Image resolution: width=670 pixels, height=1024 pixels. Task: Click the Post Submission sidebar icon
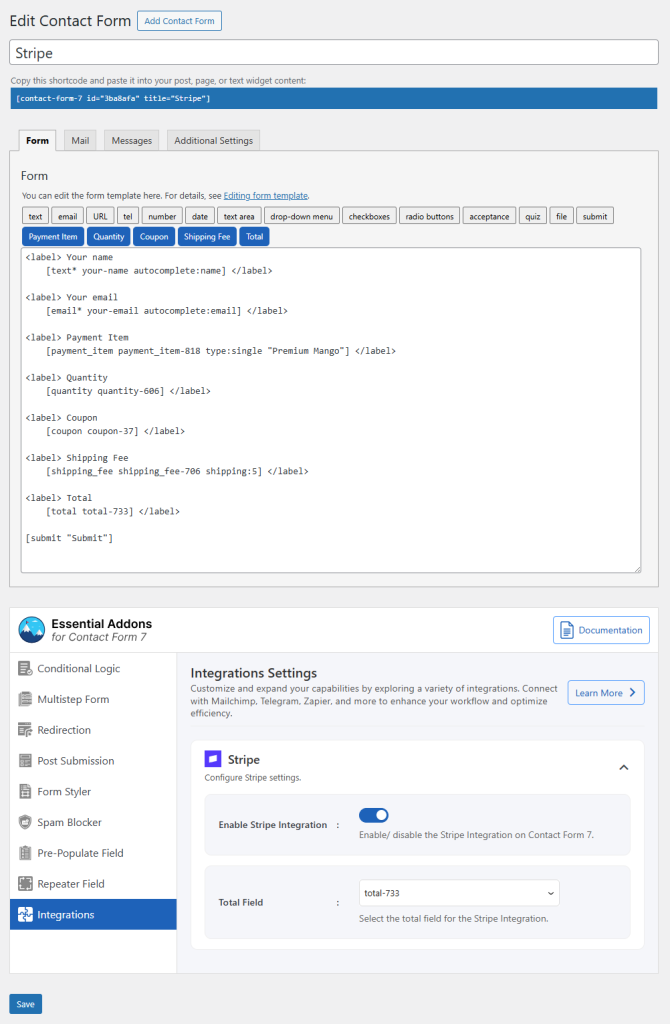pos(25,760)
